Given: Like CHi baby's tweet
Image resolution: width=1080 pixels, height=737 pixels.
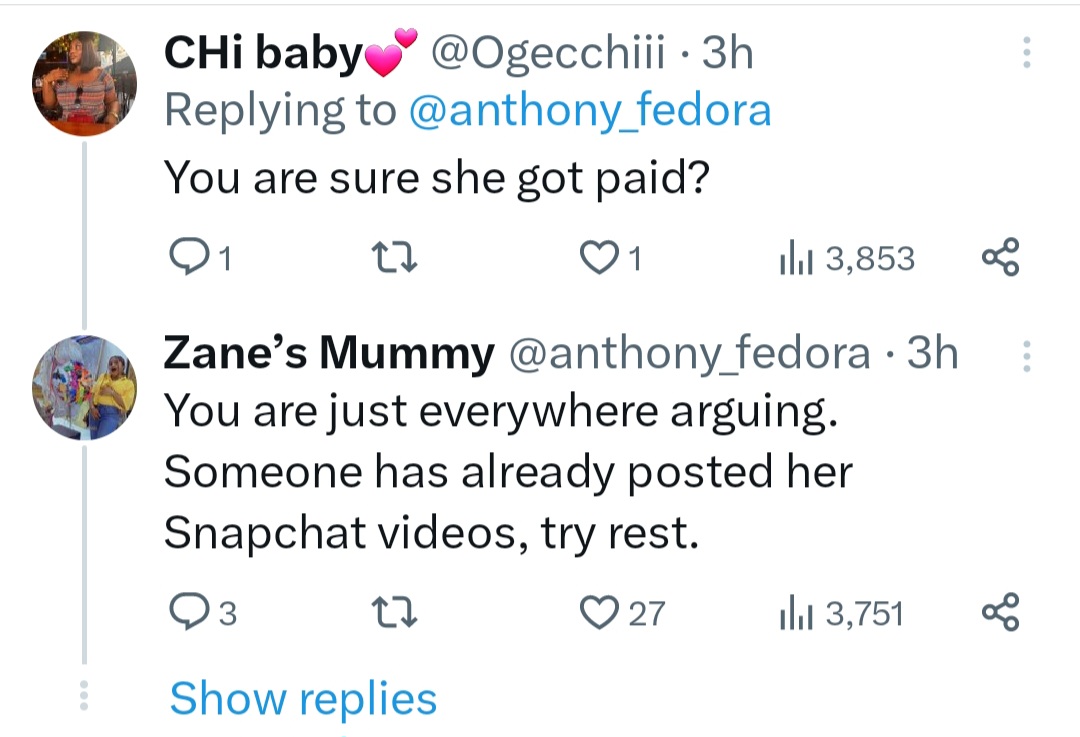Looking at the screenshot, I should point(601,258).
